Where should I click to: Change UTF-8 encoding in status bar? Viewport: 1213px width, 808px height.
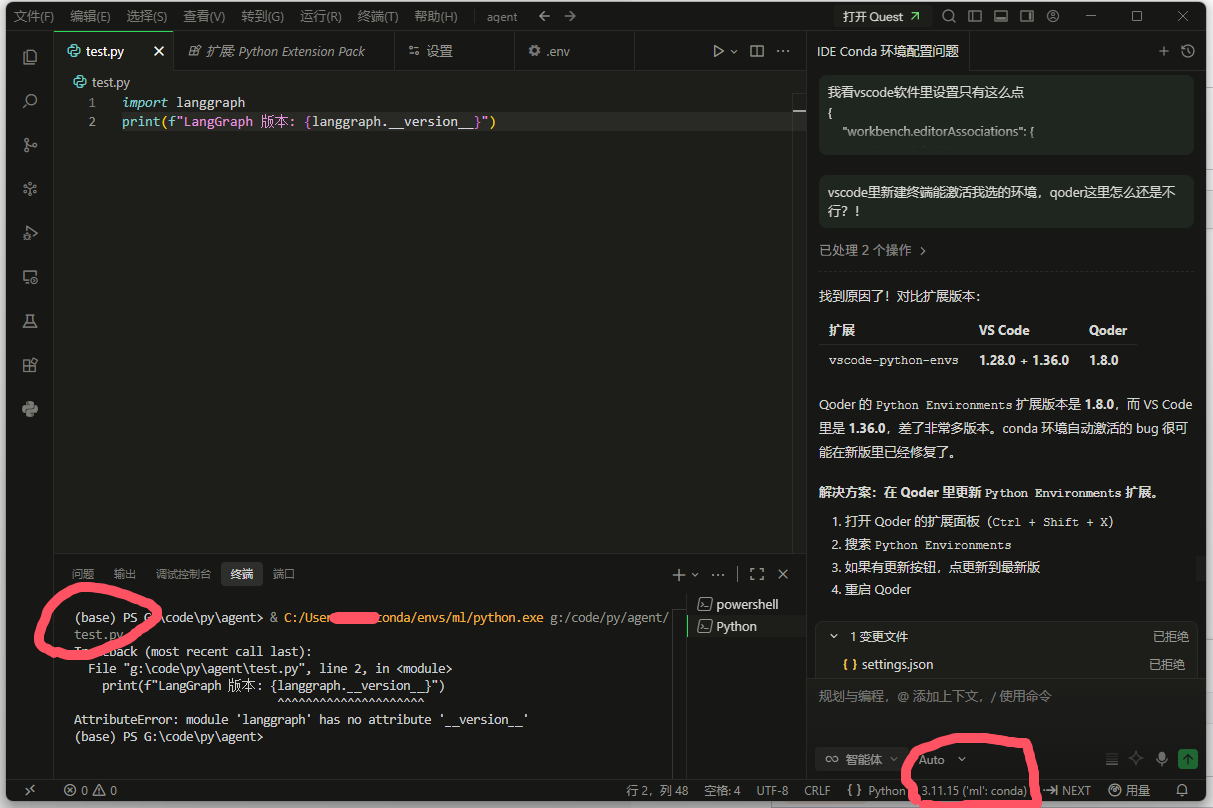coord(772,790)
